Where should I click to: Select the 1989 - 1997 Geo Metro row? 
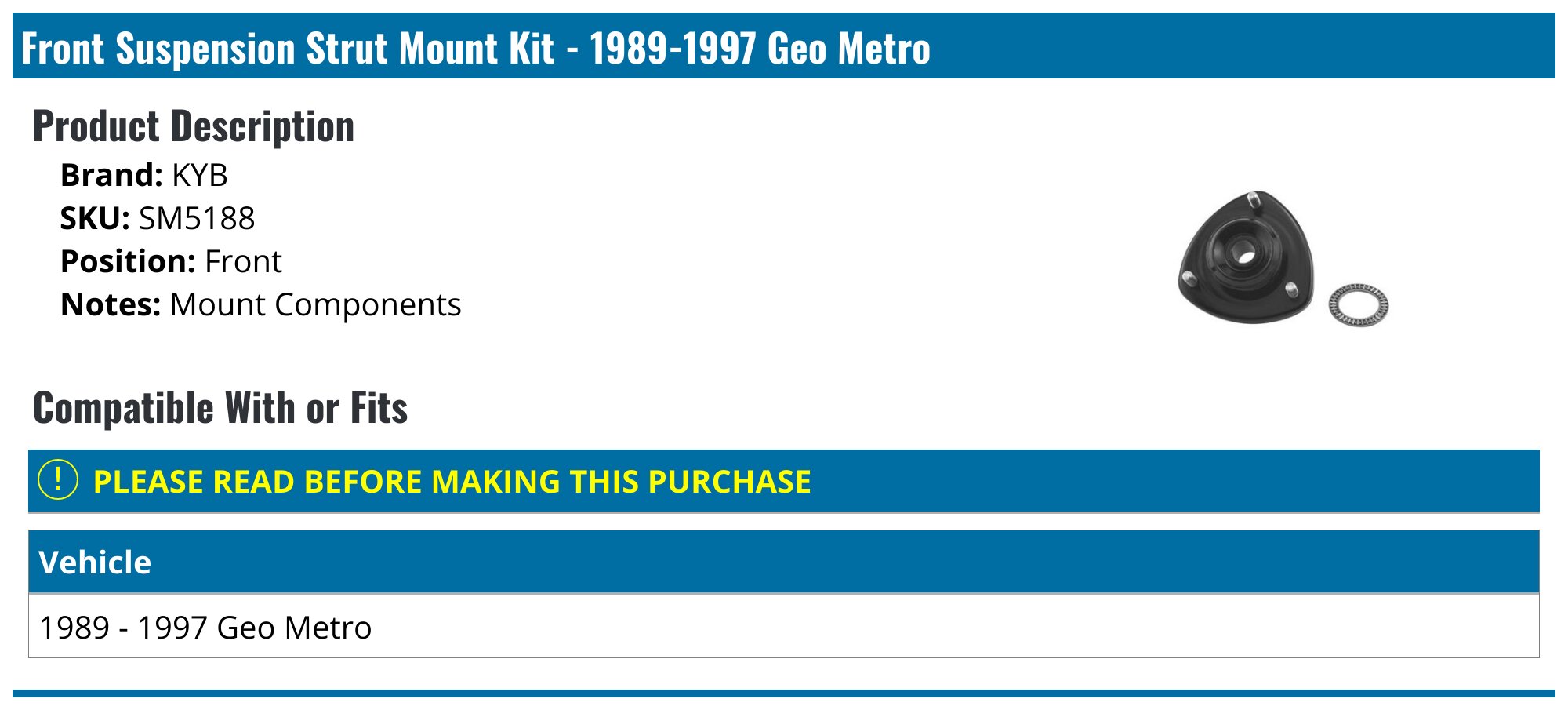[x=784, y=627]
